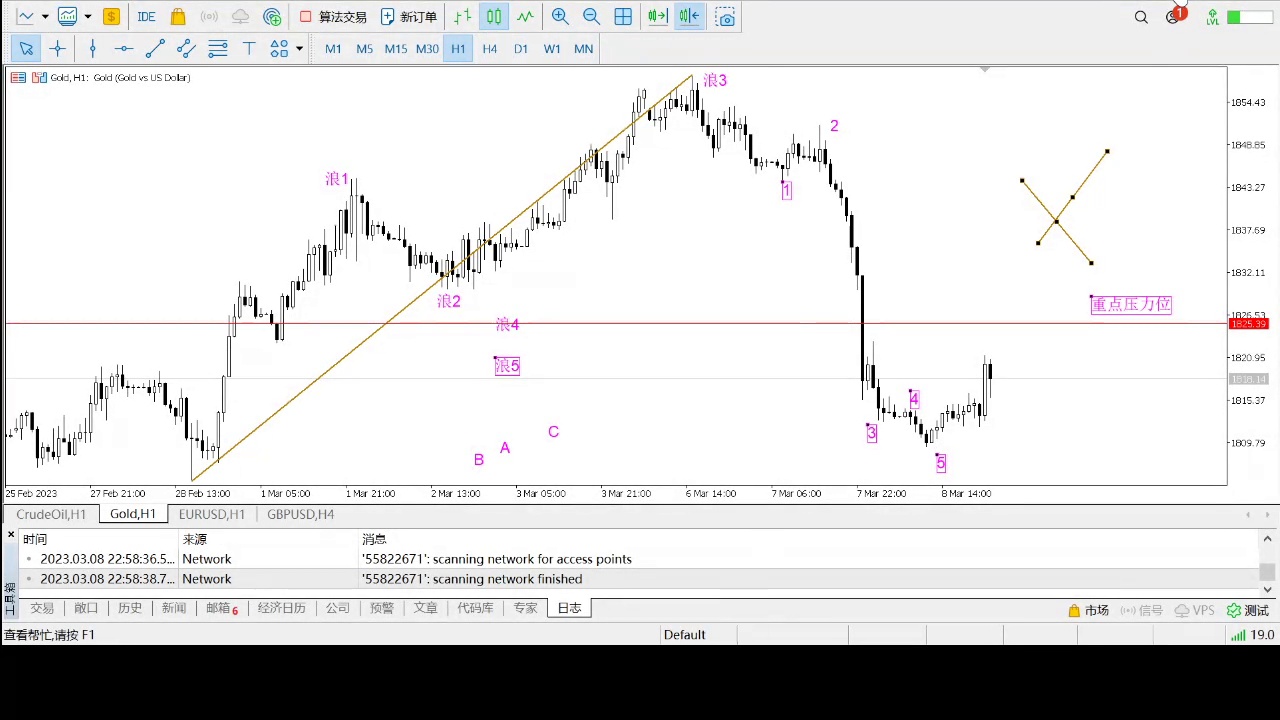This screenshot has height=720, width=1280.
Task: Expand the chart type dropdown arrow
Action: (x=45, y=16)
